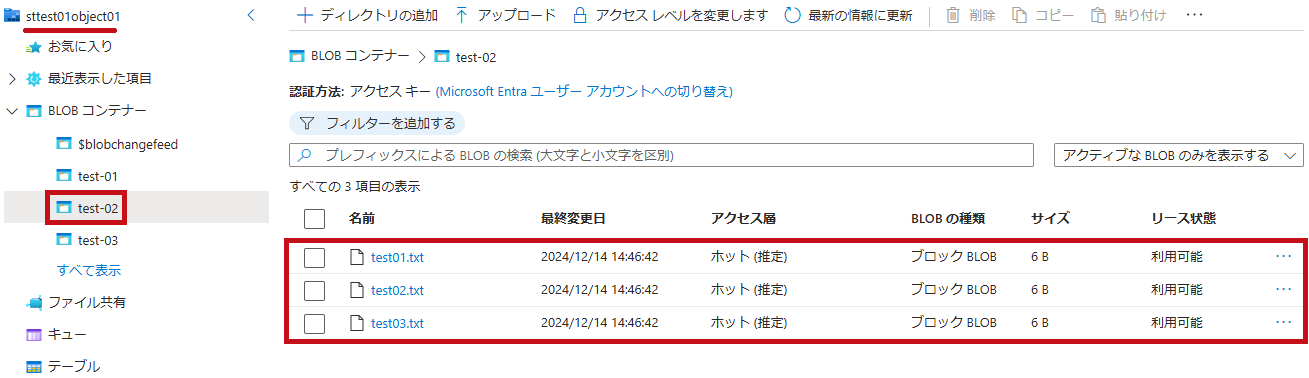Screen dimensions: 1309x378
Task: Click the $blobchangefeed container icon
Action: click(x=65, y=144)
